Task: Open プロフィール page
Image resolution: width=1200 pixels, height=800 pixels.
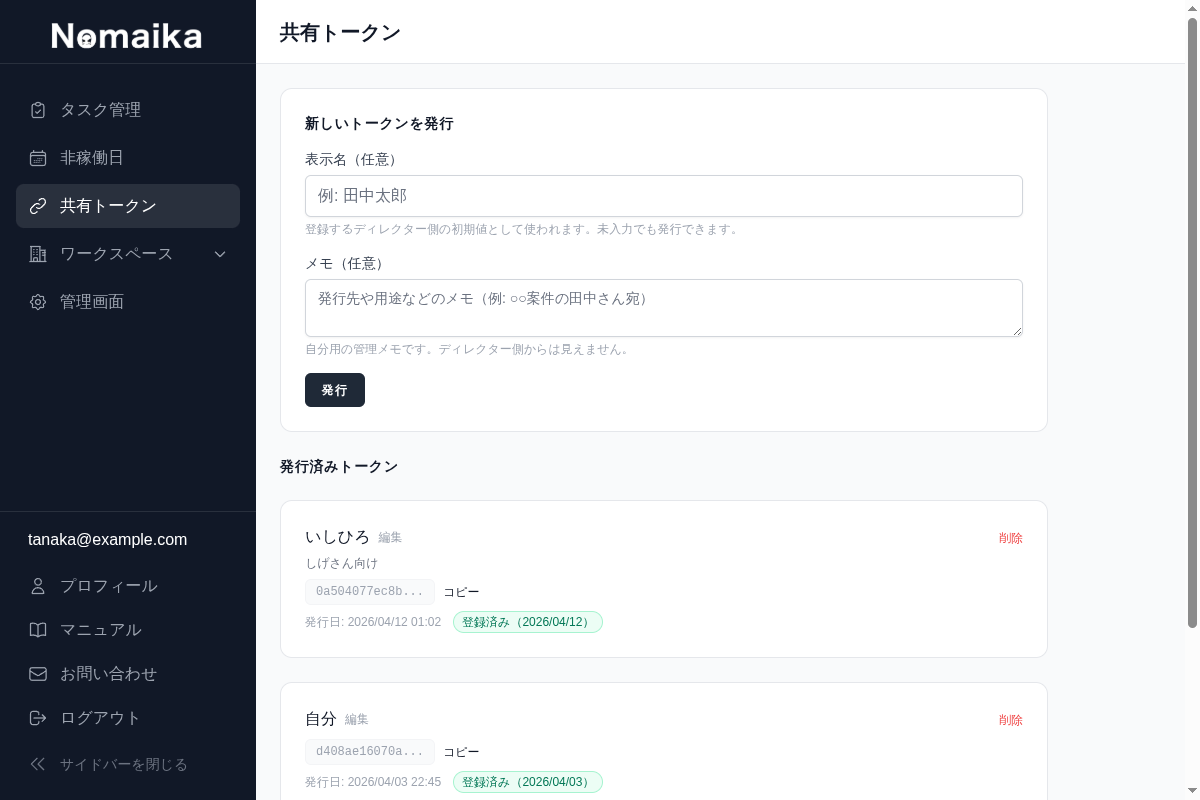Action: [x=128, y=586]
